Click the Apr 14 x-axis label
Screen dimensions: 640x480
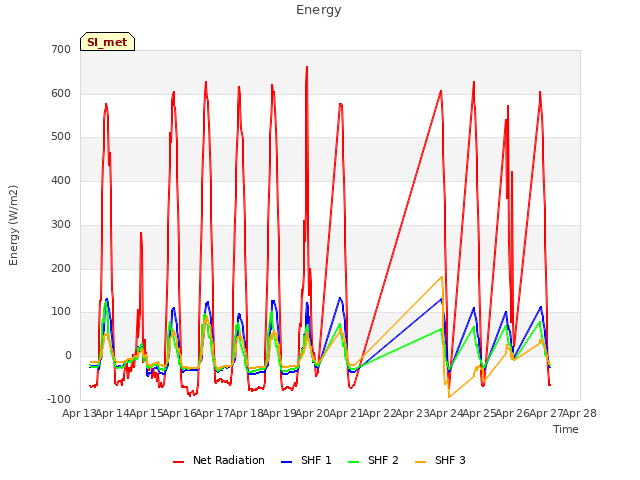tap(113, 413)
